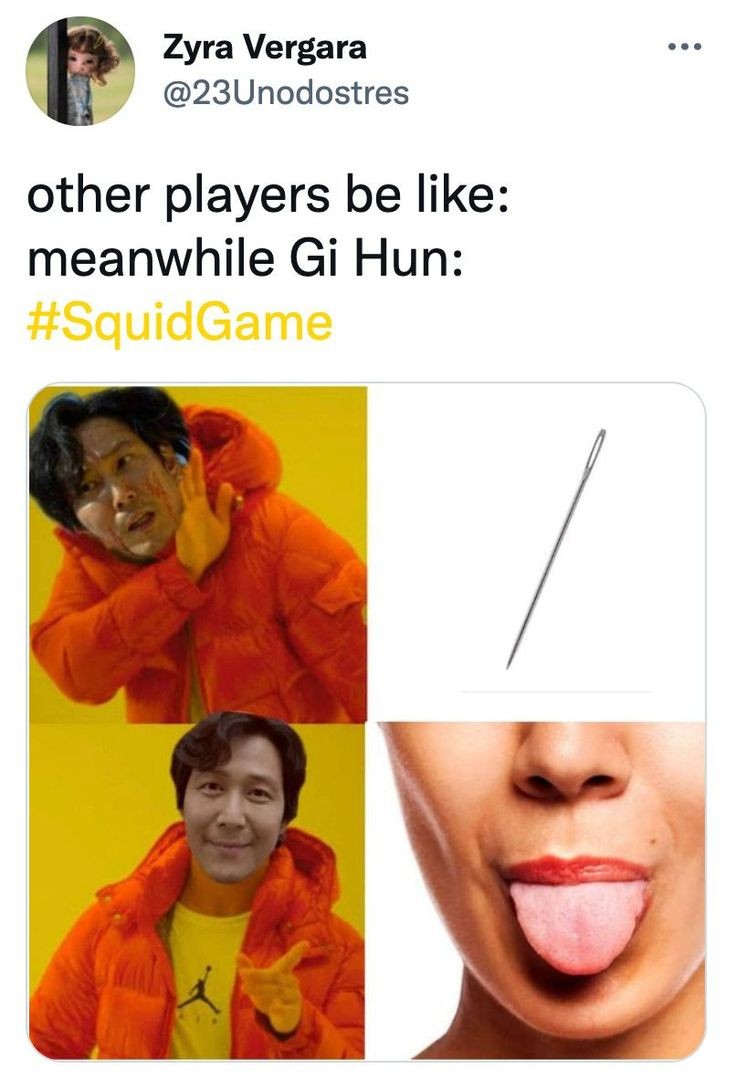736x1090 pixels.
Task: Click the needle's sharp tip
Action: 509,662
